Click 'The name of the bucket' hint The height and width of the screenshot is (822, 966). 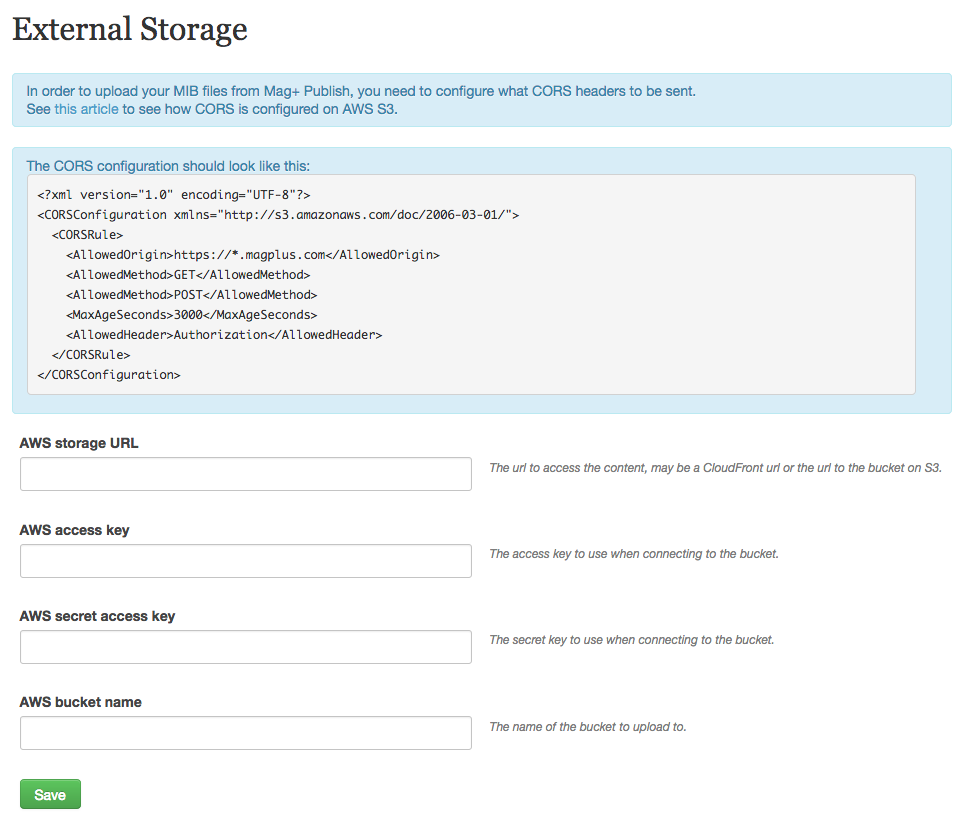point(588,726)
